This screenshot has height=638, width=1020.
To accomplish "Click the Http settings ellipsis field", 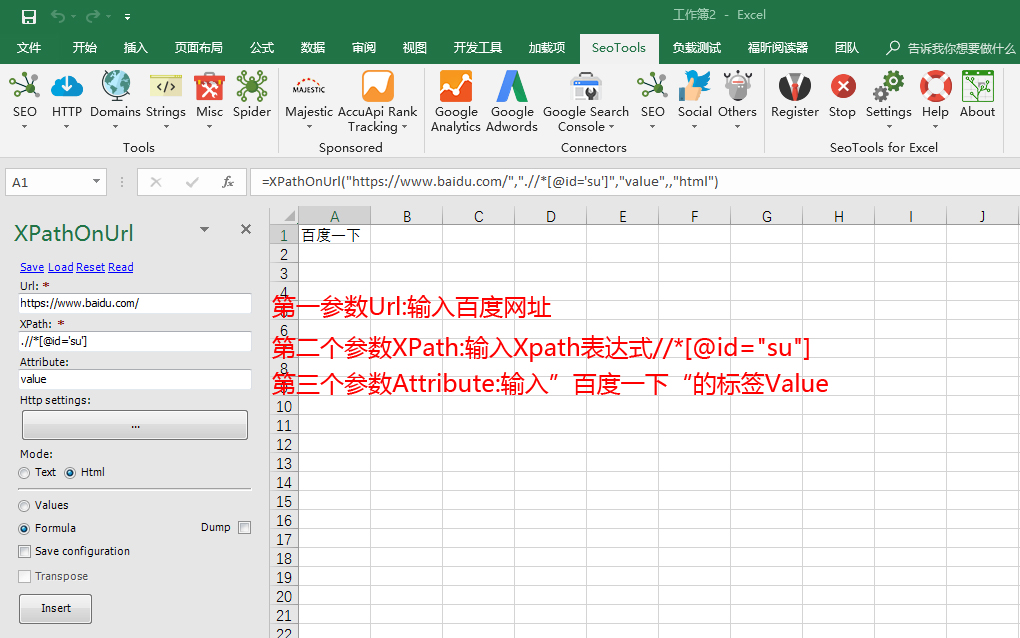I will 134,424.
